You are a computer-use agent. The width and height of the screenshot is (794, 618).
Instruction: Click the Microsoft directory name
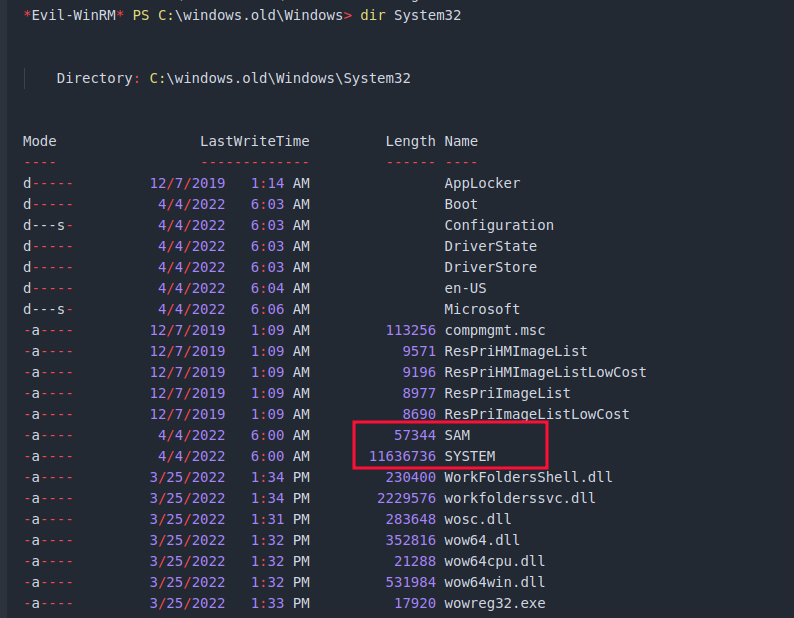pos(482,309)
